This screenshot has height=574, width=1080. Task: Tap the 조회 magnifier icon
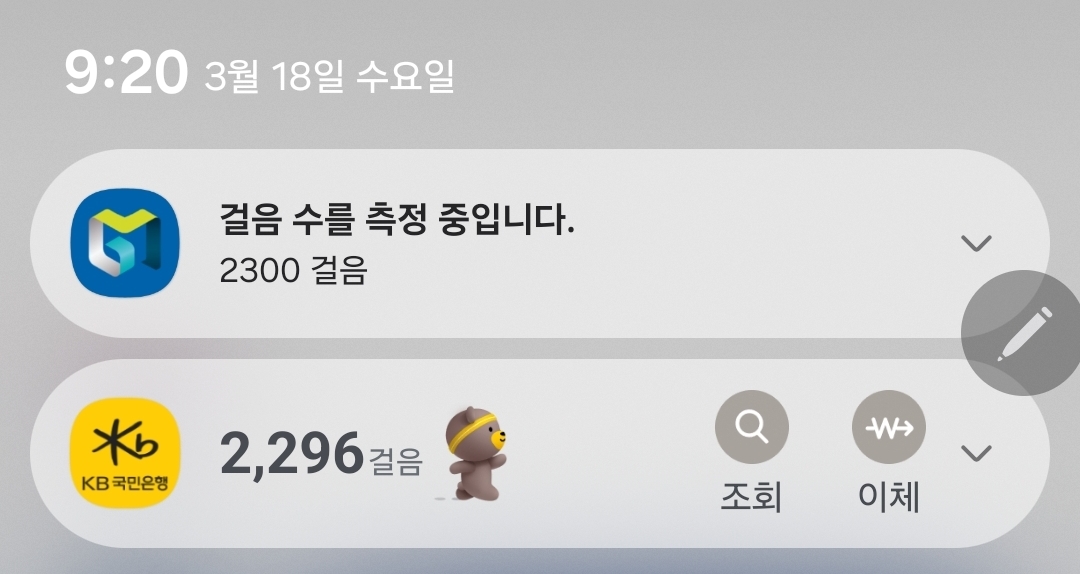[x=751, y=427]
